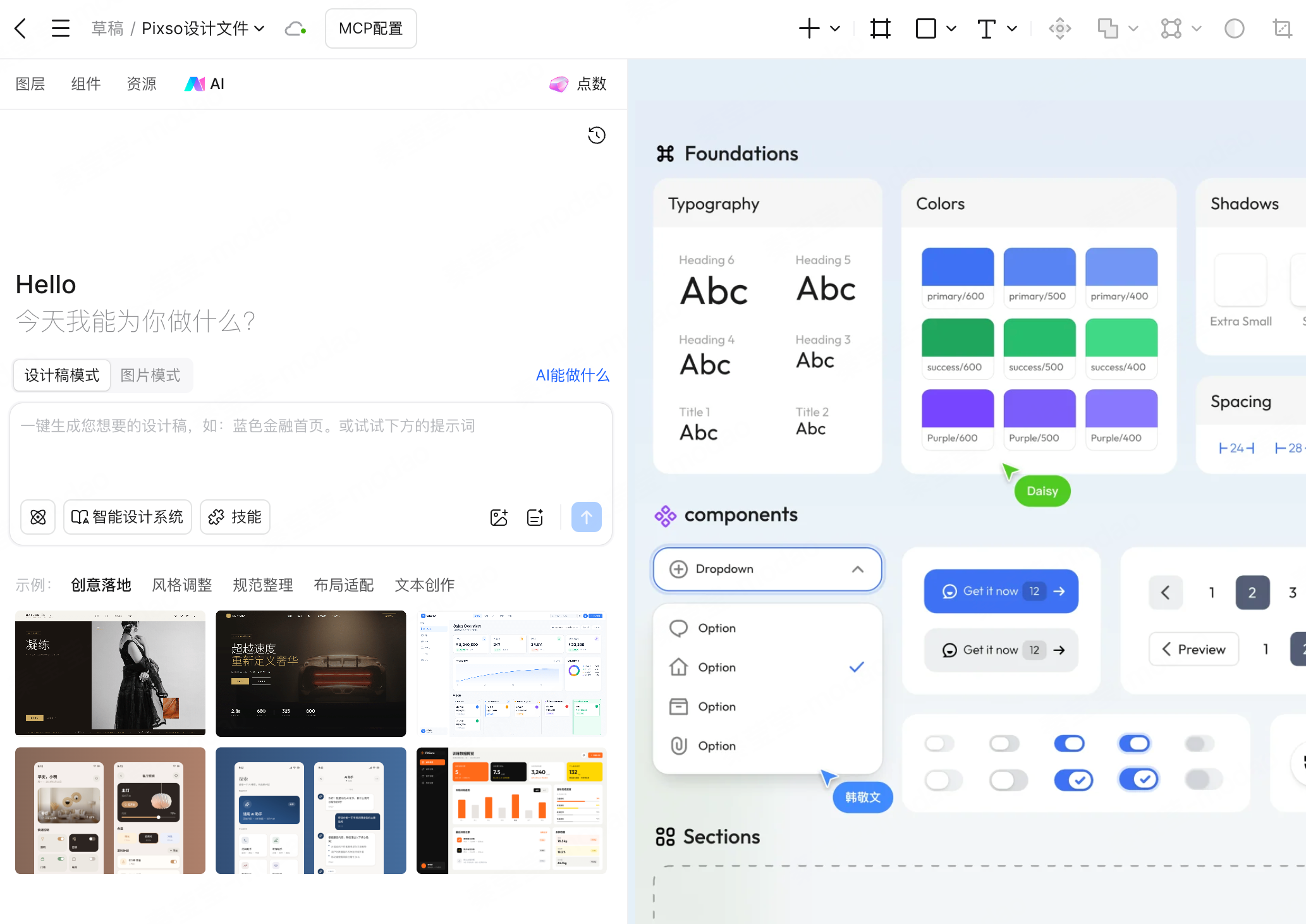Click the crop tool icon
1306x924 pixels.
tap(1282, 28)
